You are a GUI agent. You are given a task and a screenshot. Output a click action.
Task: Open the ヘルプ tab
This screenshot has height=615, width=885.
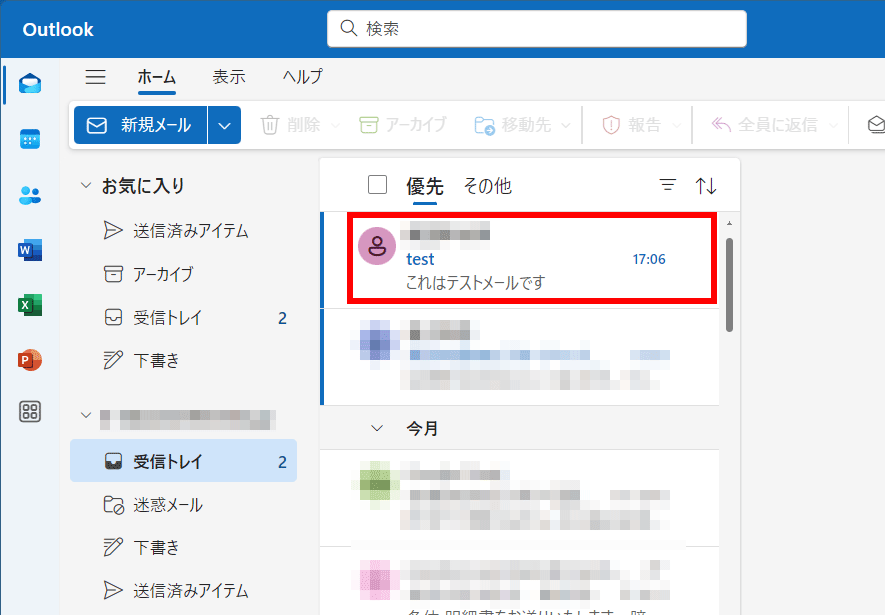[x=303, y=77]
